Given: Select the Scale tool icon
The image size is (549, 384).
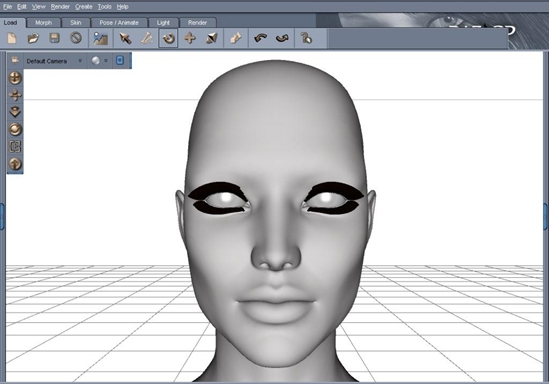Looking at the screenshot, I should 211,38.
